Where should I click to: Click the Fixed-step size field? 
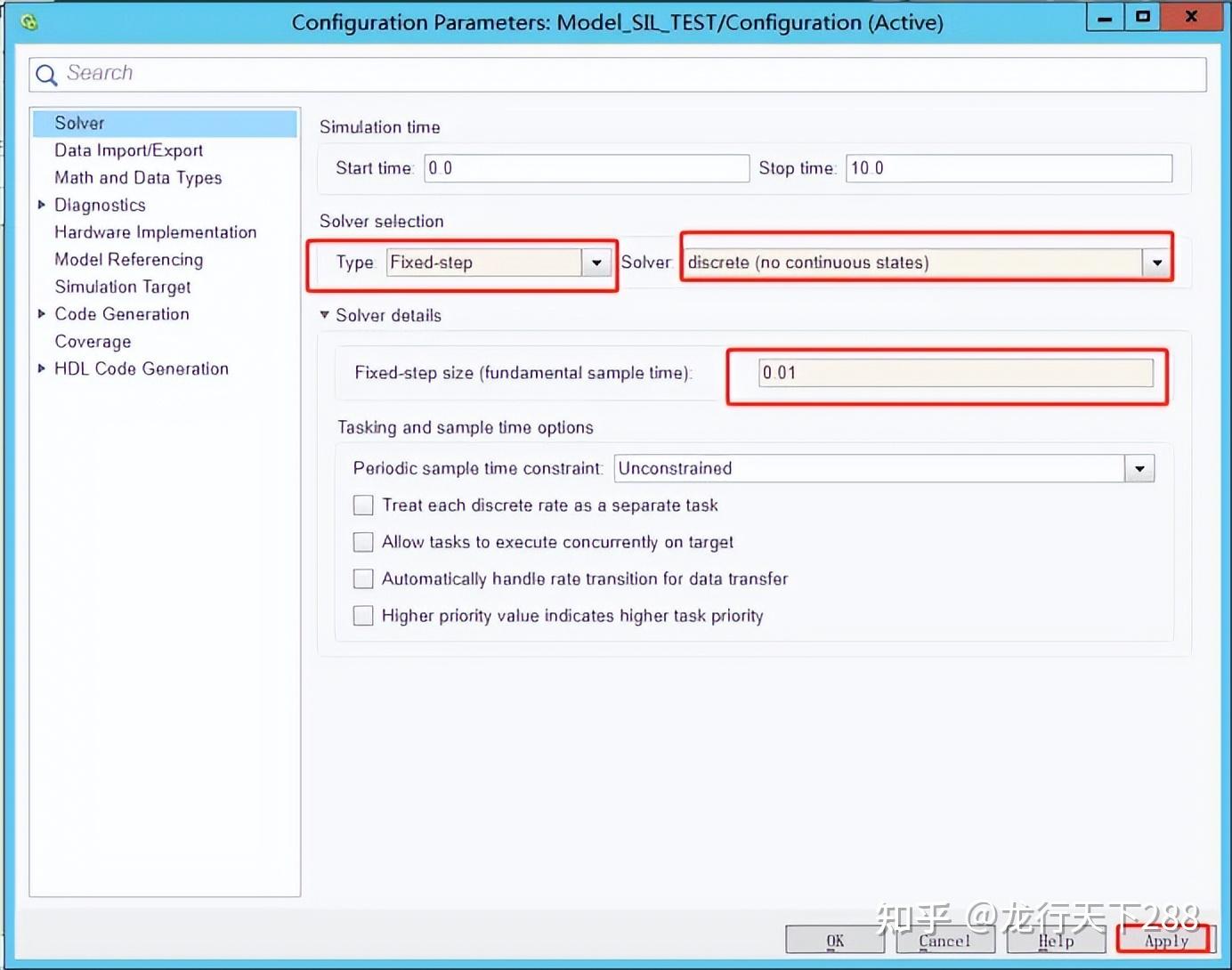[x=955, y=373]
